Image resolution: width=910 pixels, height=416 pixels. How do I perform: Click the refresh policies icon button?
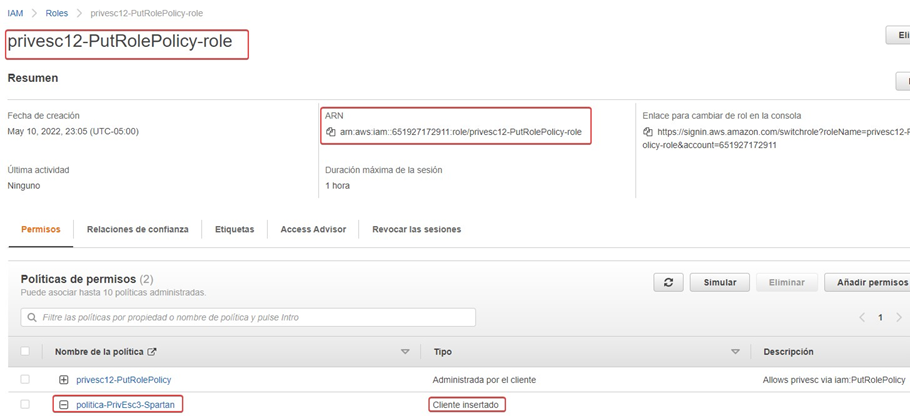tap(668, 283)
